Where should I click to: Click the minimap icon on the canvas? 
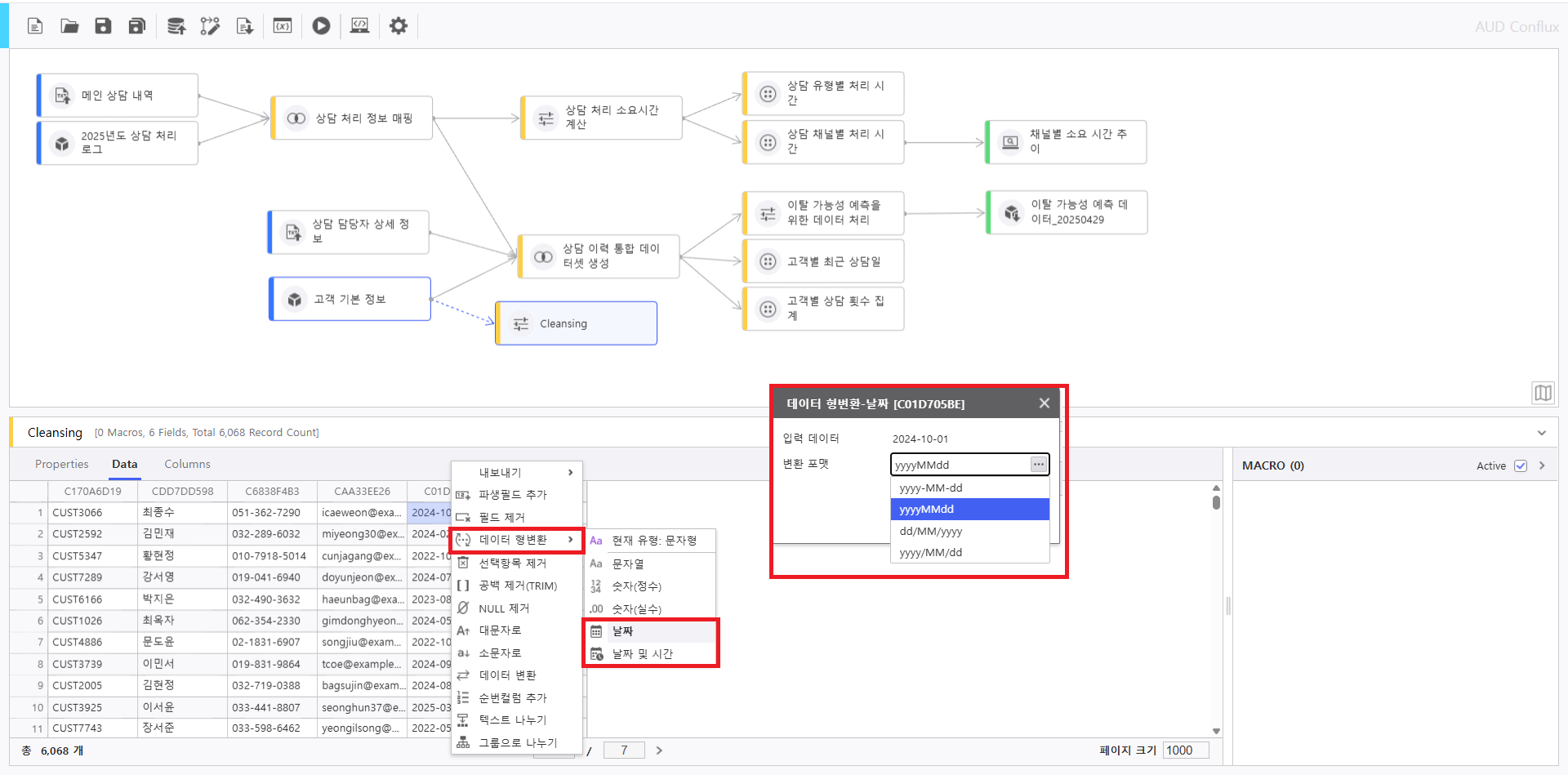[1542, 393]
